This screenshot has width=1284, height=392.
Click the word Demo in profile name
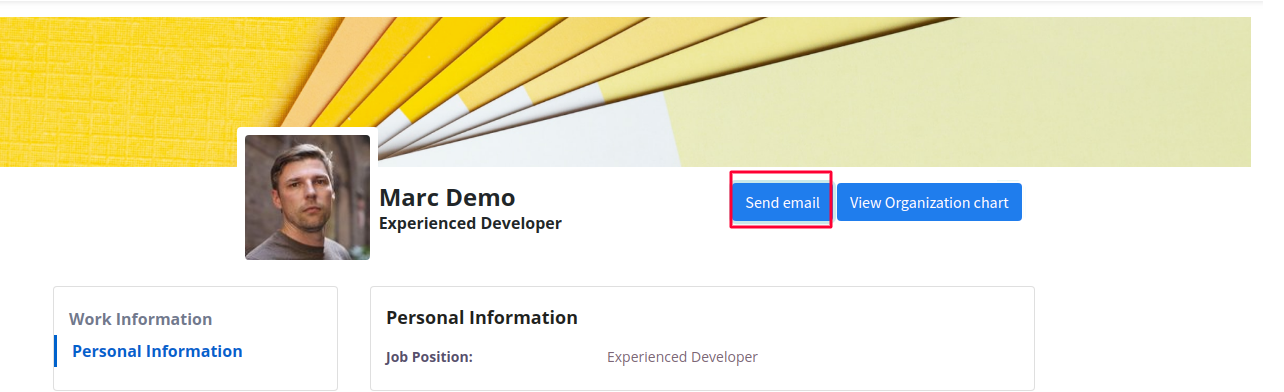(476, 197)
